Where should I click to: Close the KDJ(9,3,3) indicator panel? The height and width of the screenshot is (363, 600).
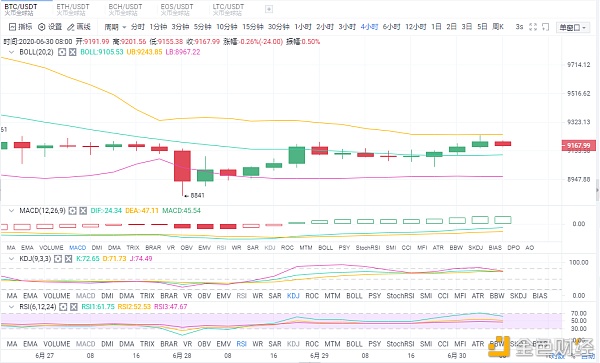pos(68,259)
